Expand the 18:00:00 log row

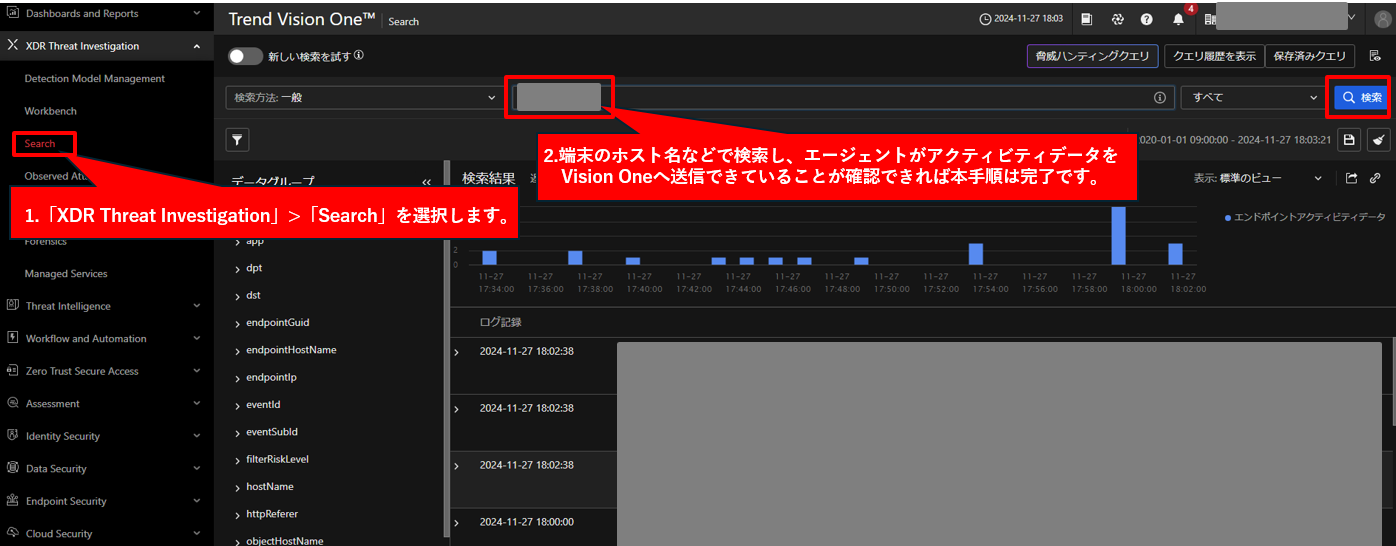point(458,523)
